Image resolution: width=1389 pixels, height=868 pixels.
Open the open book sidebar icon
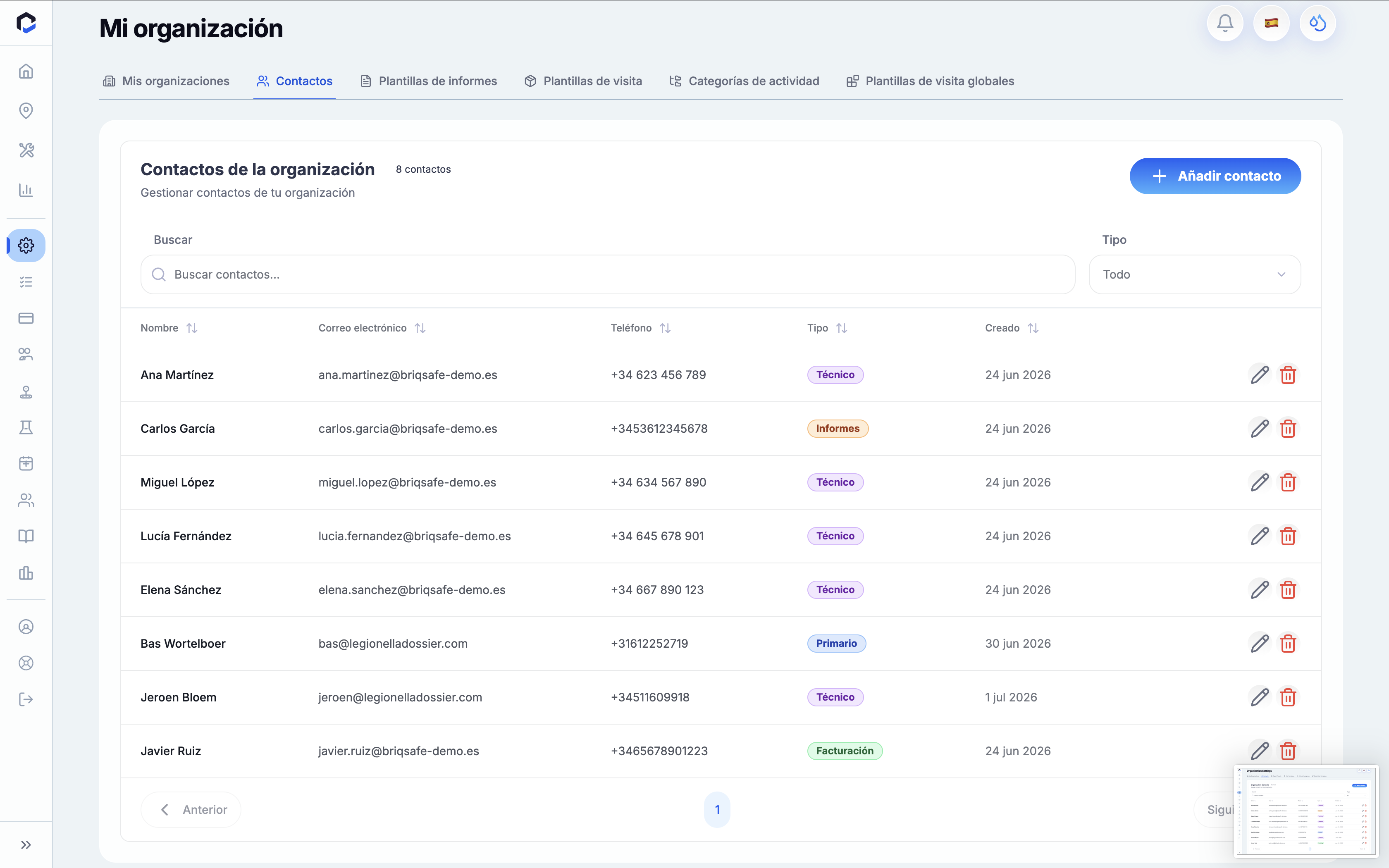pos(26,536)
